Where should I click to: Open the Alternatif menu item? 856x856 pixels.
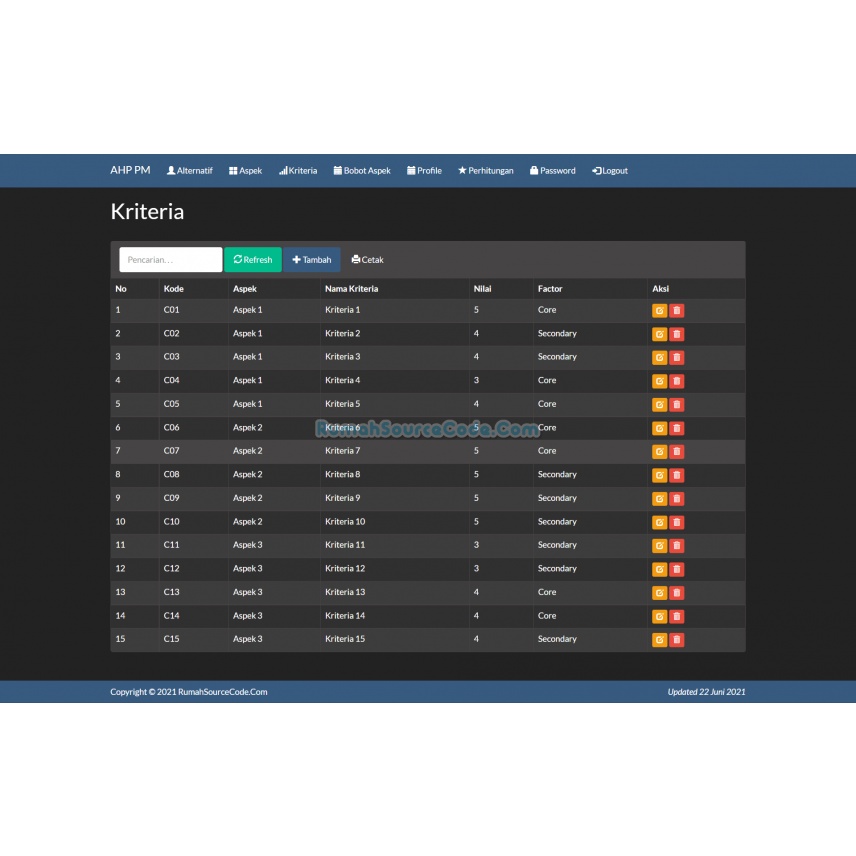click(x=189, y=171)
